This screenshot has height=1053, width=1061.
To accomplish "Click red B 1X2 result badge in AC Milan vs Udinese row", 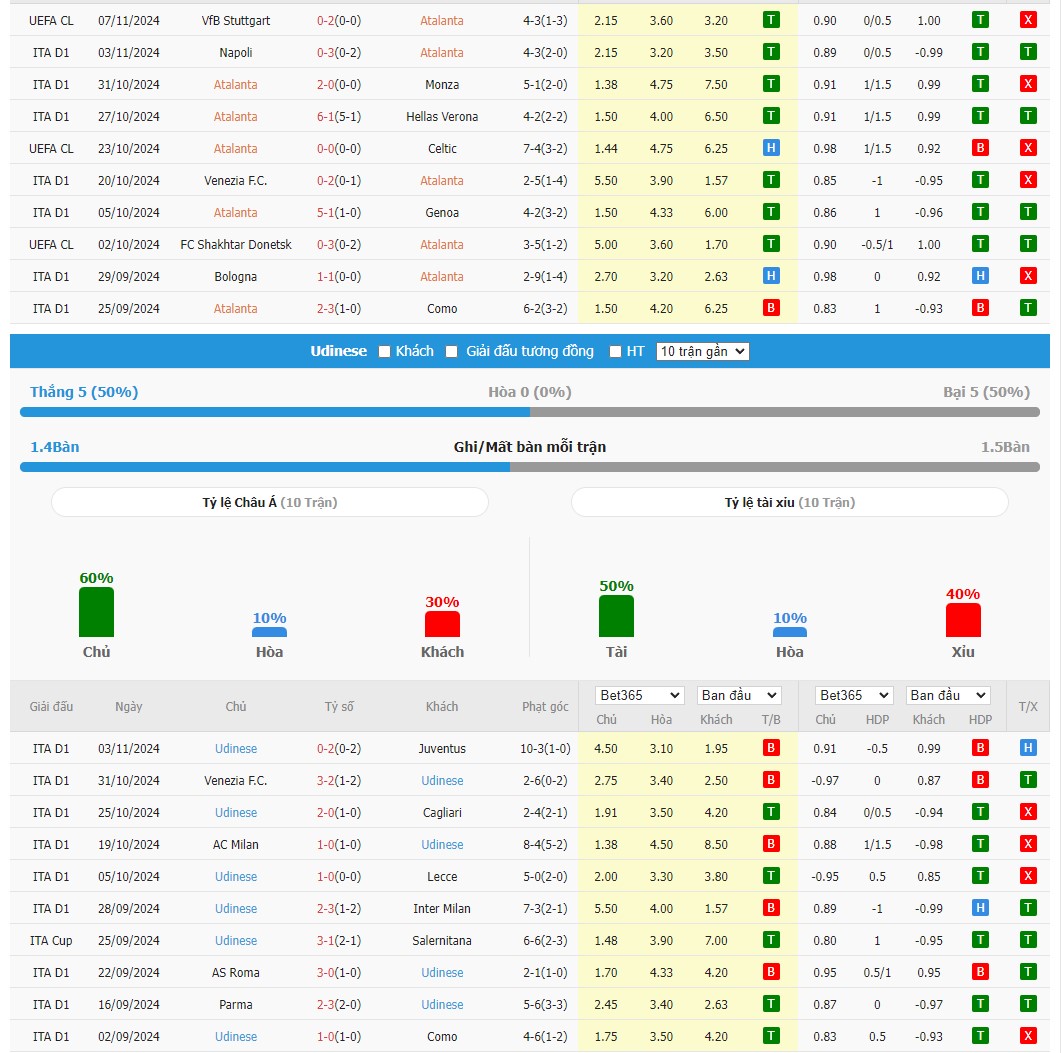I will 771,844.
